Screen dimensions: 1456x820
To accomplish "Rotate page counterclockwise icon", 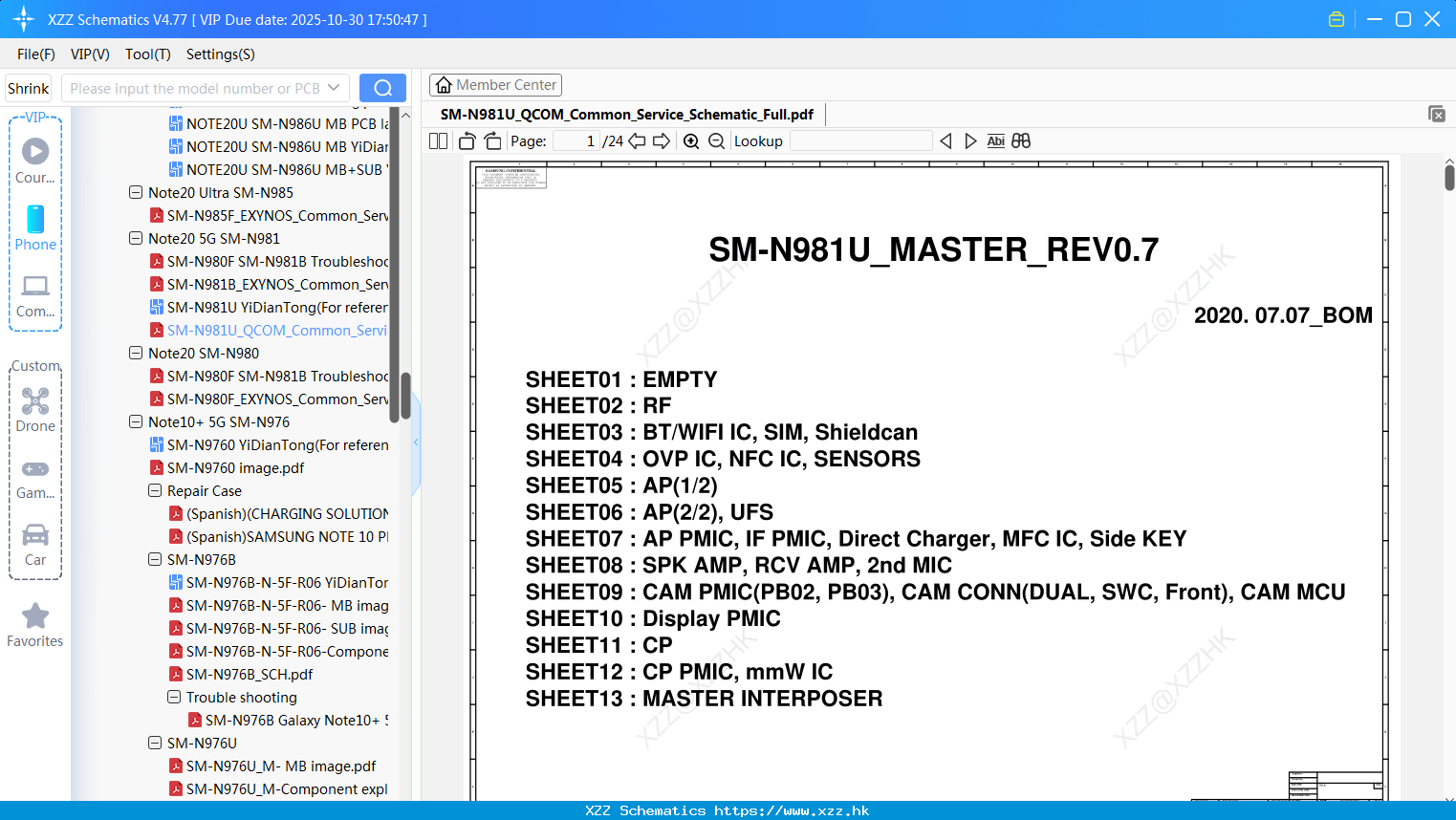I will pyautogui.click(x=467, y=141).
